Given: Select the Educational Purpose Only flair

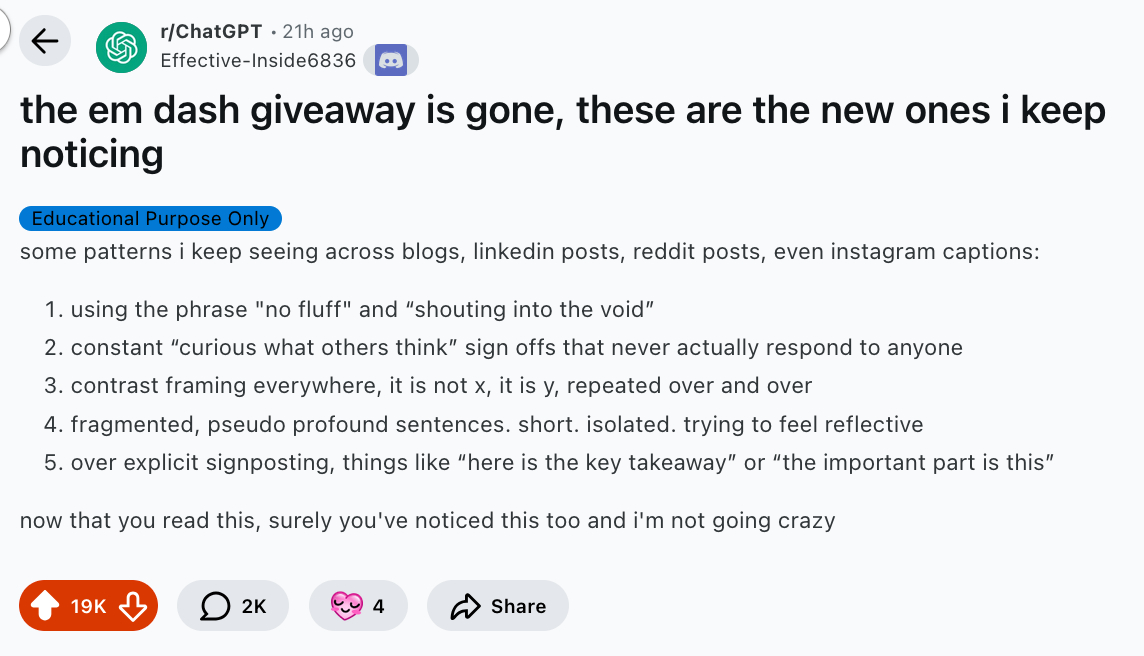Looking at the screenshot, I should click(150, 218).
